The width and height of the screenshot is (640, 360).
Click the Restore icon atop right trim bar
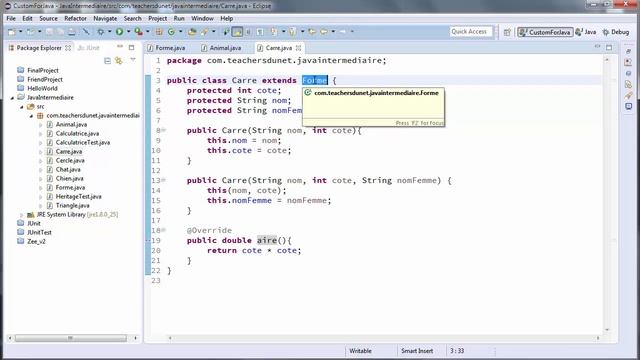[x=629, y=51]
